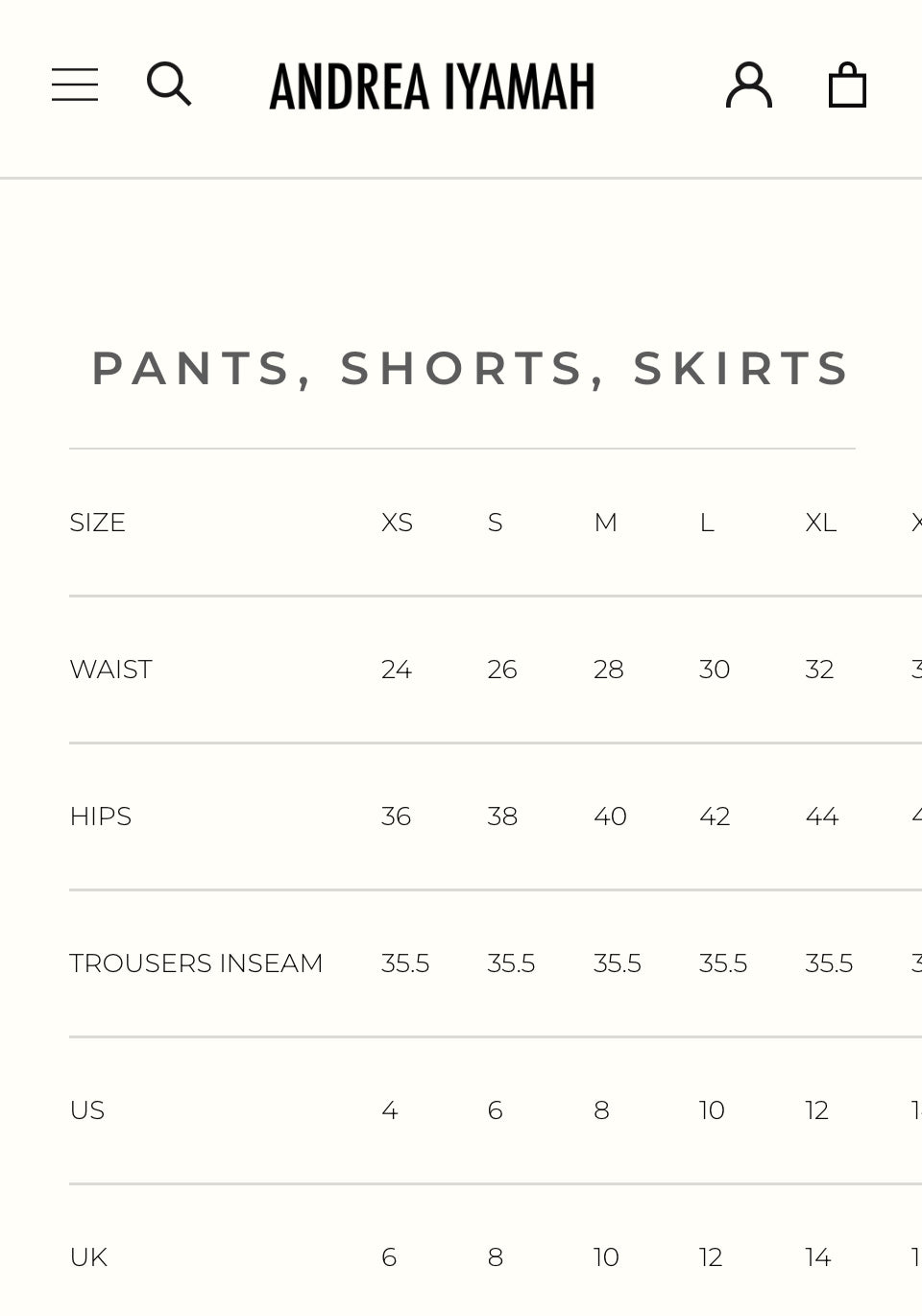
Task: Click the US size row label
Action: pyautogui.click(x=86, y=1110)
